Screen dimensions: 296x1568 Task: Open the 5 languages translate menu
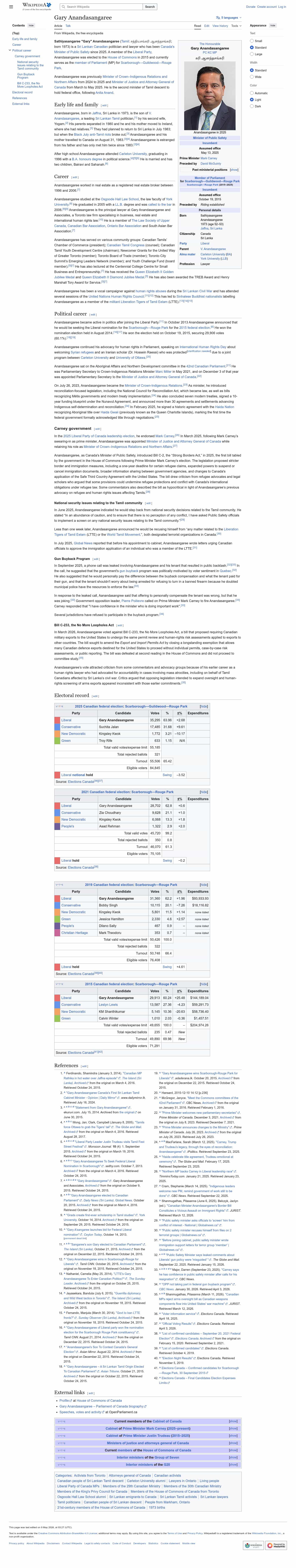click(x=228, y=18)
